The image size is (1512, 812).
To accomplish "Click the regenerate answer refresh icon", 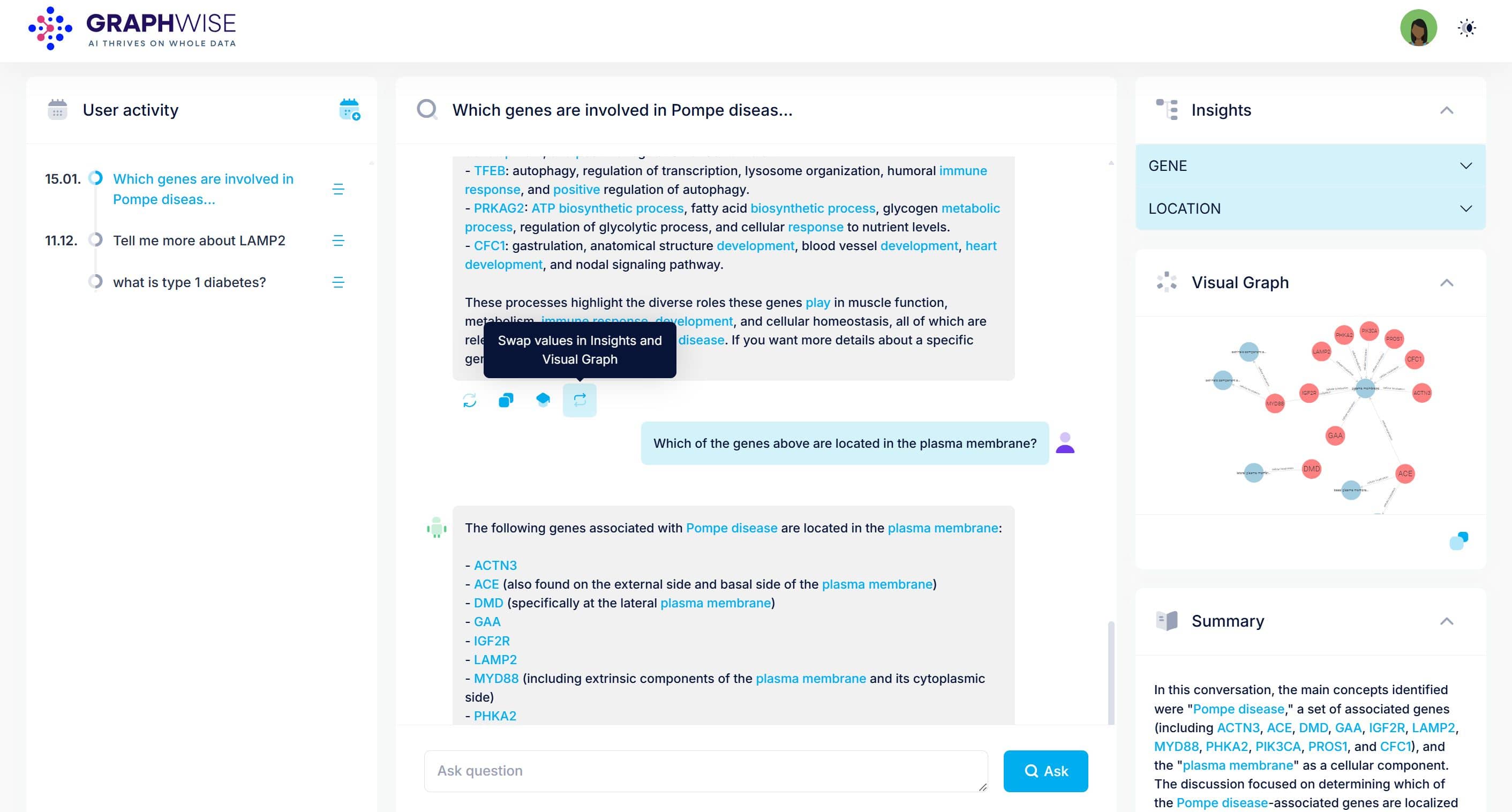I will point(470,401).
